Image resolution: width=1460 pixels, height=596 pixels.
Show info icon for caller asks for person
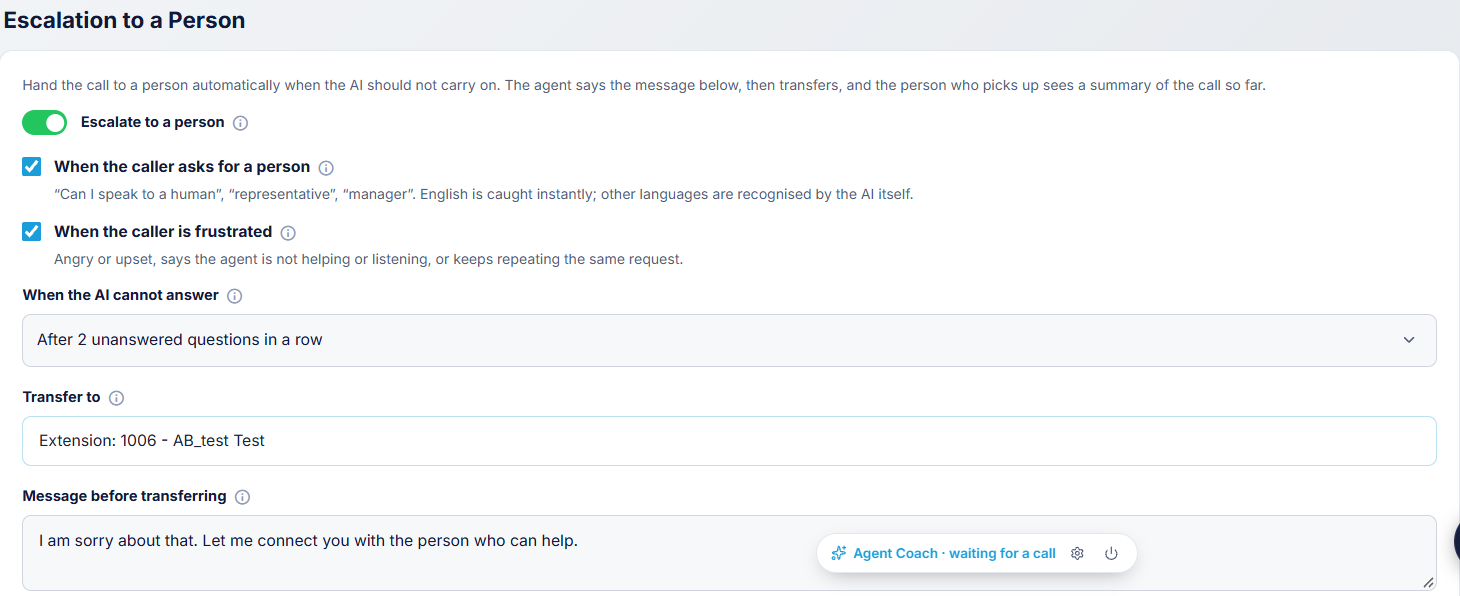(326, 168)
